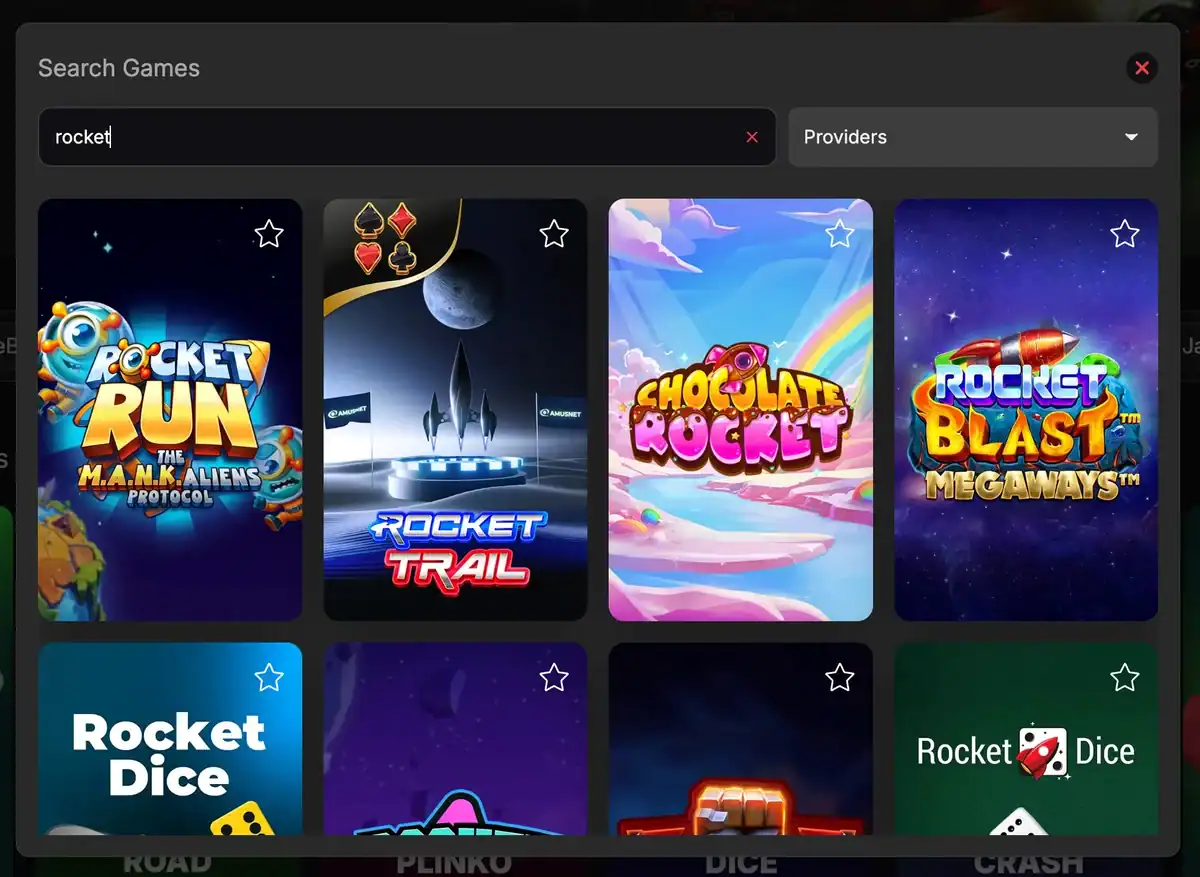This screenshot has height=877, width=1200.
Task: Open the blue Rocket Dice game card
Action: tap(170, 739)
